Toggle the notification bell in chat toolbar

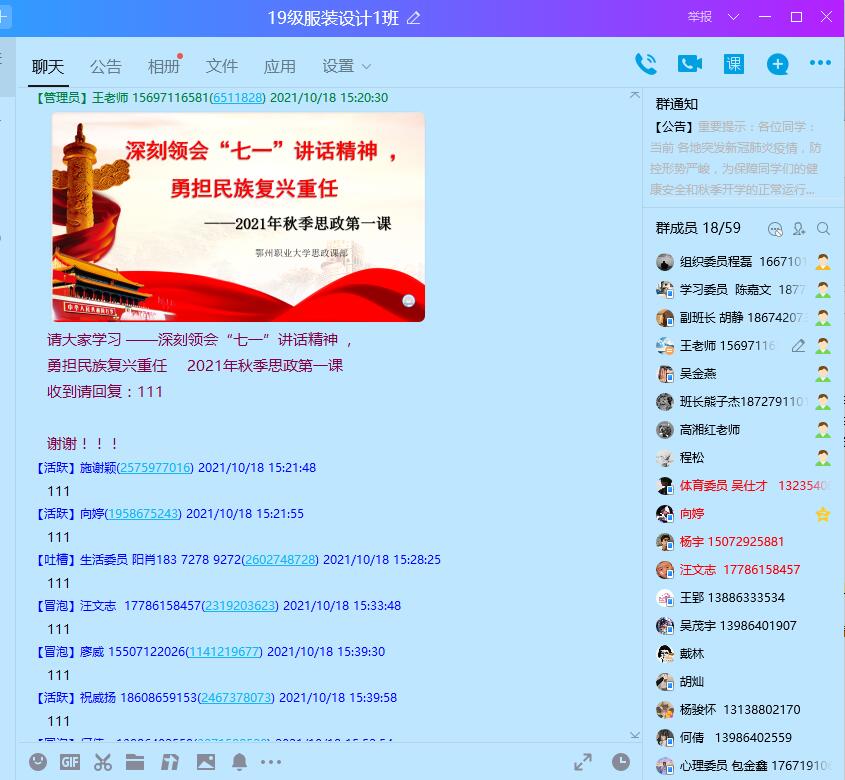click(x=239, y=762)
